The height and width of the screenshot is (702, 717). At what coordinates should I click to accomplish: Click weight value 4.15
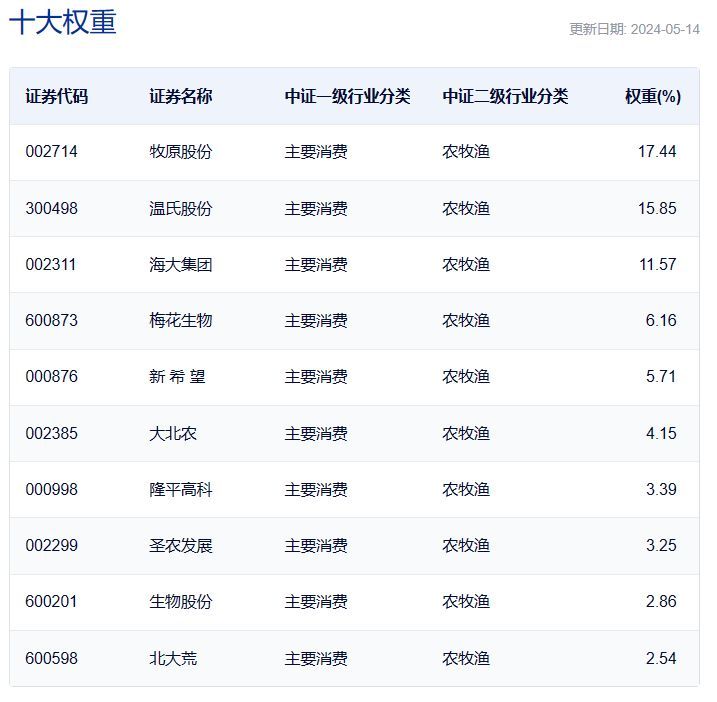(661, 433)
